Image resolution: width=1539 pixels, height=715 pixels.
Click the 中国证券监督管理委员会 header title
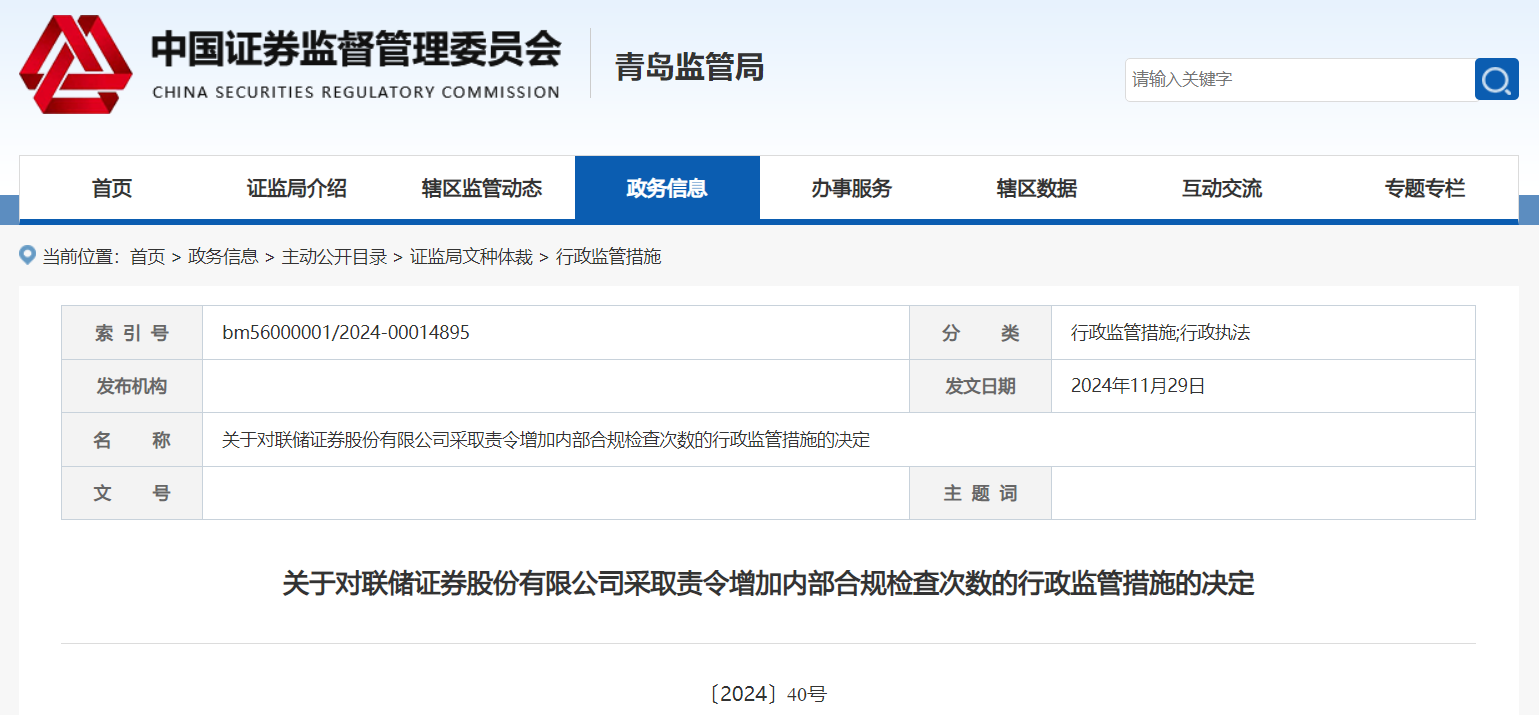pos(356,50)
